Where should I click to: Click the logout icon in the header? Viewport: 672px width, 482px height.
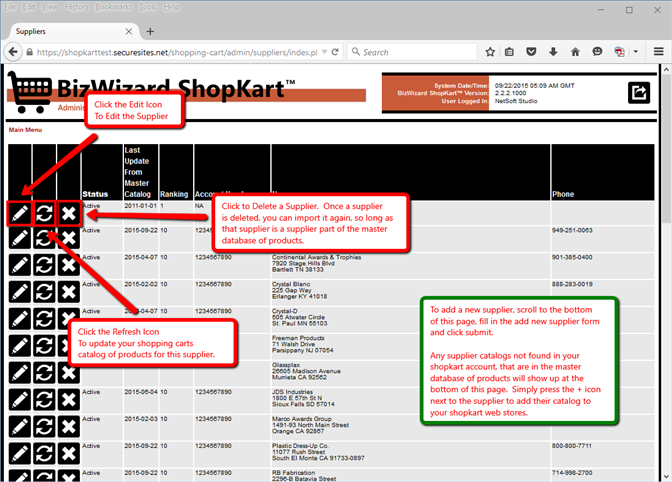click(x=639, y=93)
